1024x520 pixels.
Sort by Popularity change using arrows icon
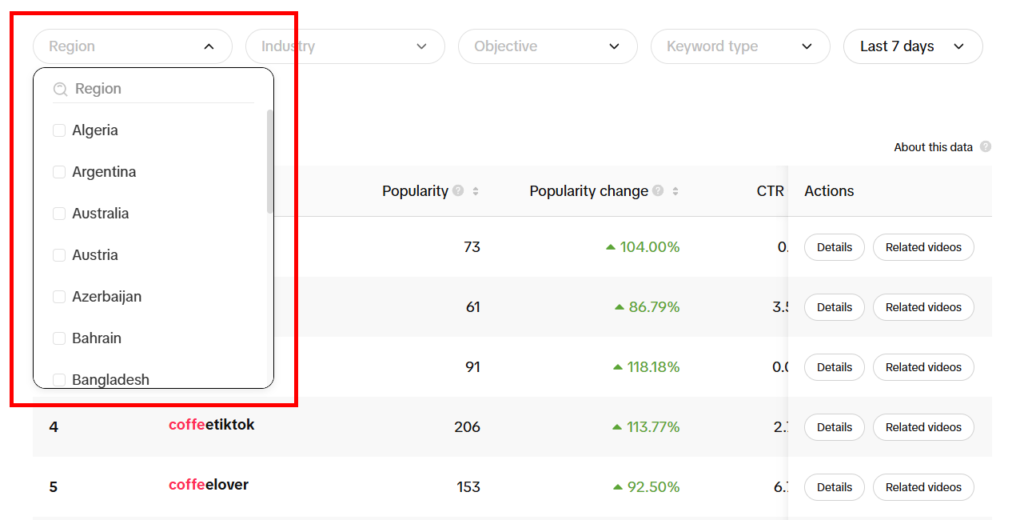[675, 191]
